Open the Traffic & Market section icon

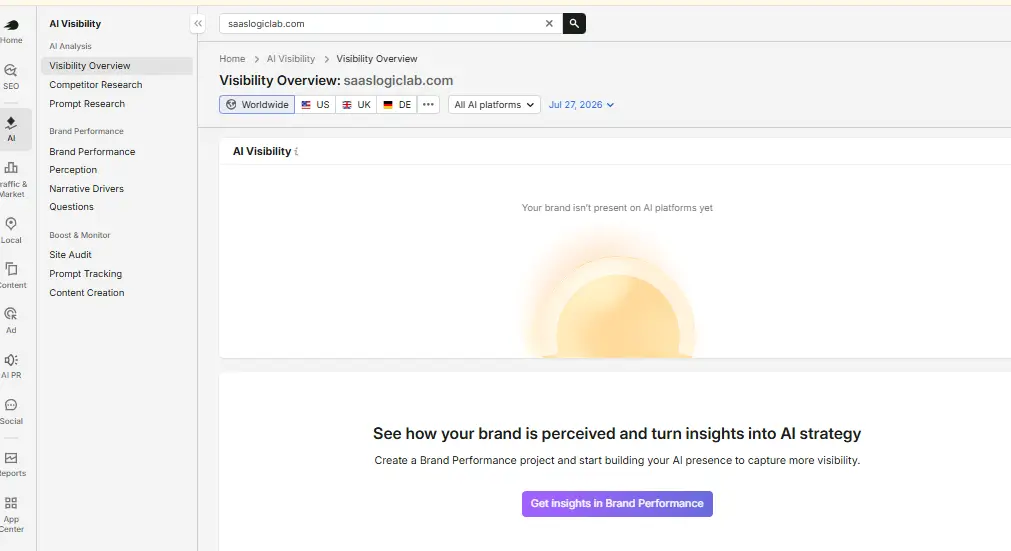tap(11, 168)
